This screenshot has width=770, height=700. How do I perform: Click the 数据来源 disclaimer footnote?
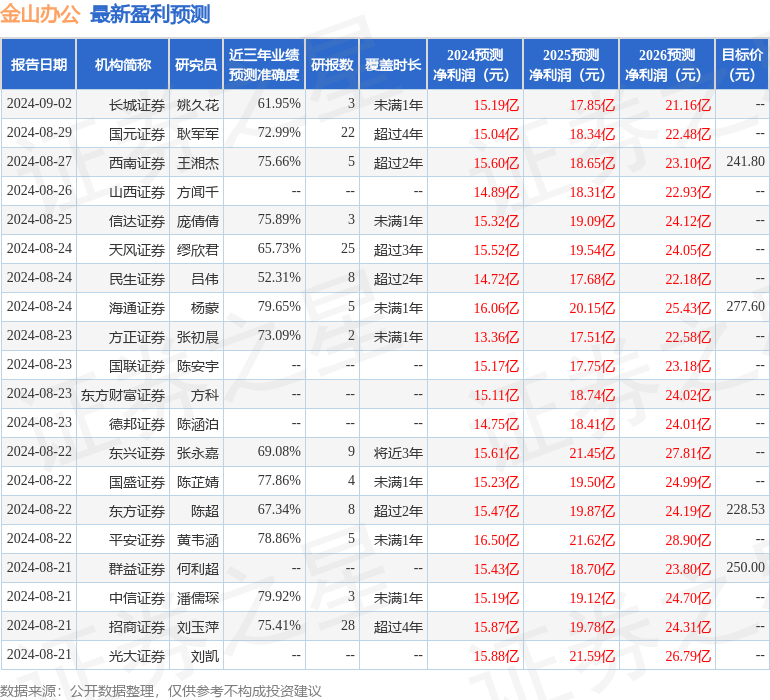coord(161,691)
